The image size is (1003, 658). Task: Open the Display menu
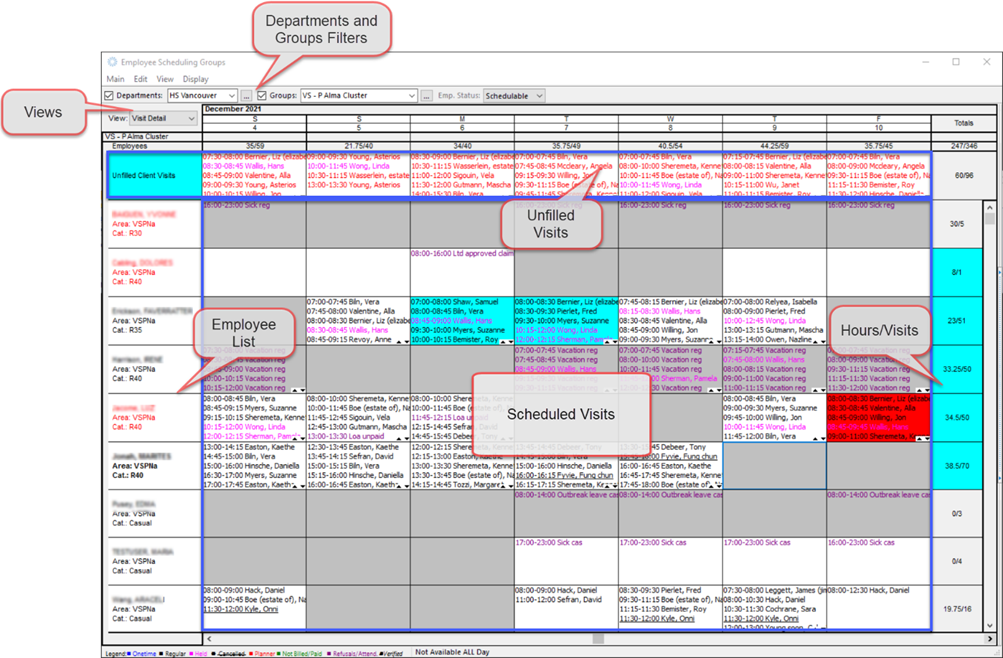pos(196,78)
